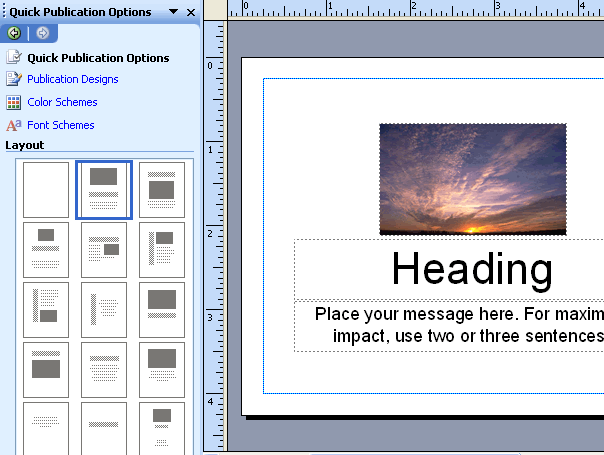Click the Color Schemes grid icon
The width and height of the screenshot is (604, 455).
tap(14, 102)
